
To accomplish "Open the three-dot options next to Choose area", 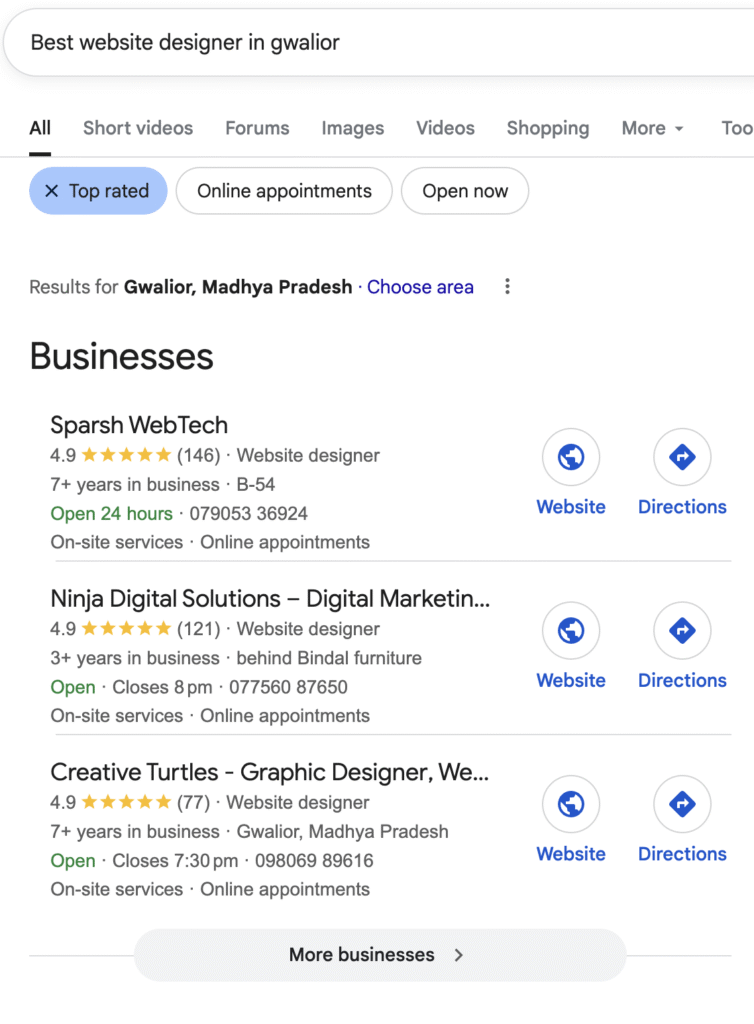I will [x=507, y=287].
